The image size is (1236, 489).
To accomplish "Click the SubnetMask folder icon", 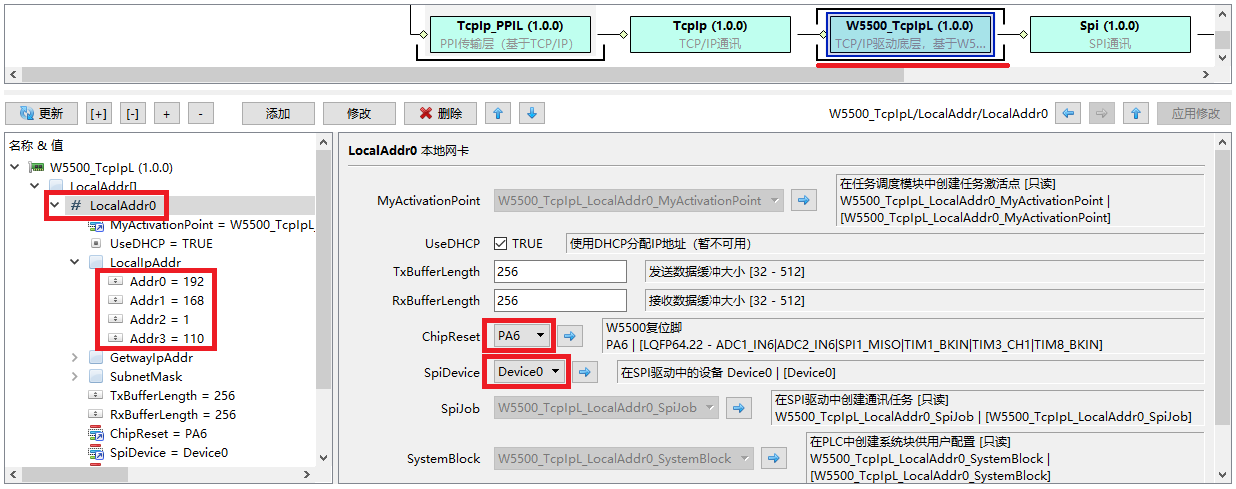I will click(96, 376).
